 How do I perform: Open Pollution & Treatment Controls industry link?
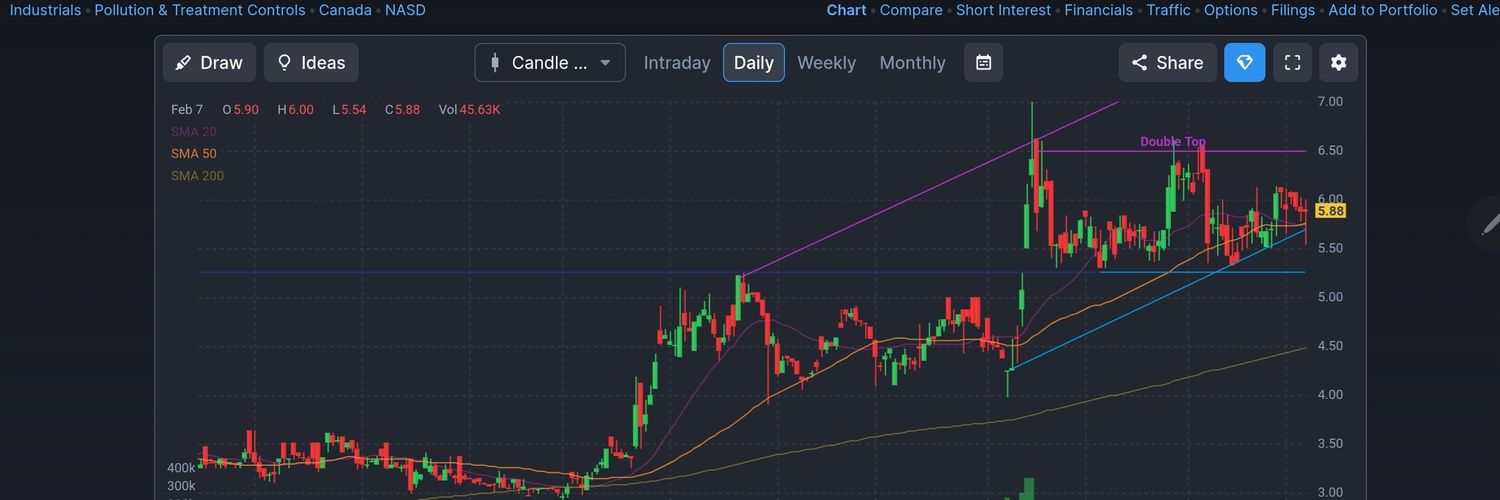200,10
